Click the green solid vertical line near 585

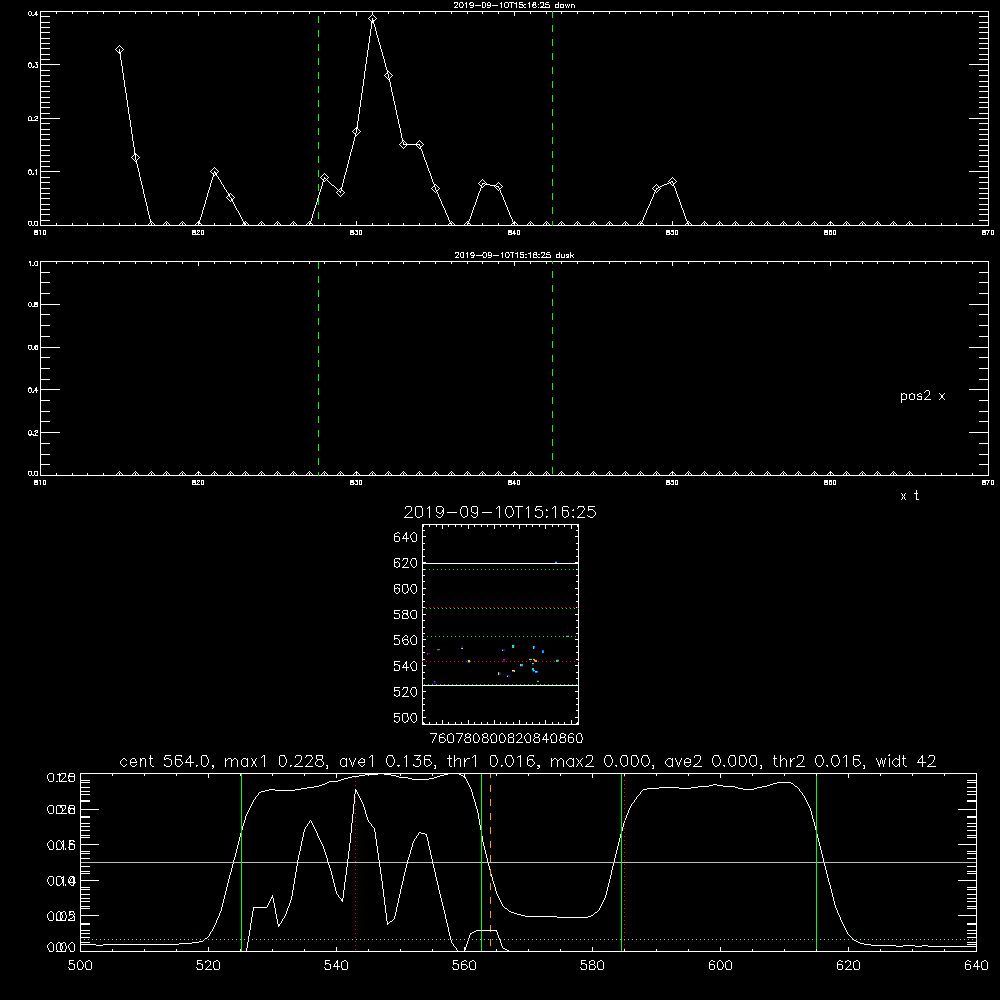621,861
